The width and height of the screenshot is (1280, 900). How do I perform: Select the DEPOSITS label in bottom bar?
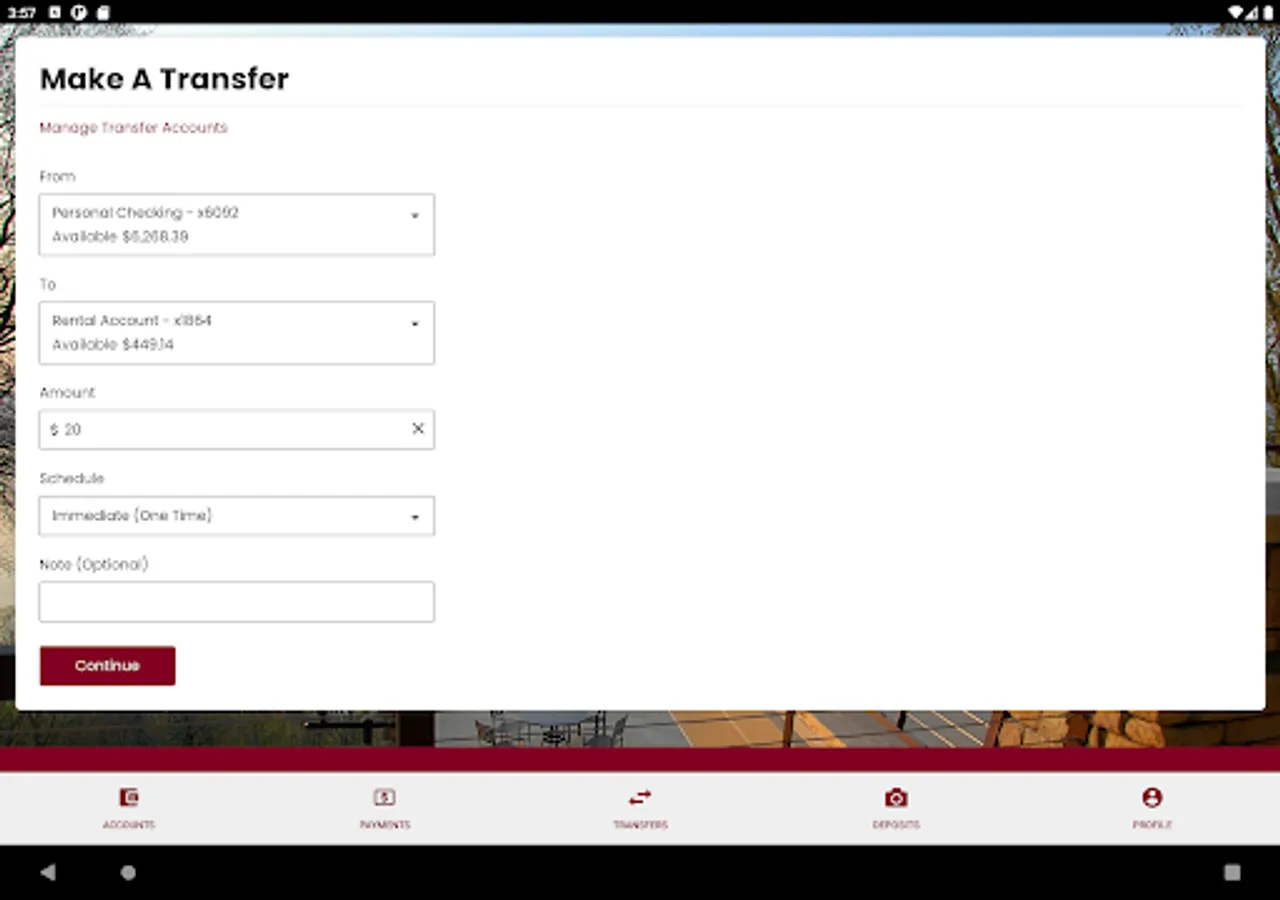pos(896,825)
